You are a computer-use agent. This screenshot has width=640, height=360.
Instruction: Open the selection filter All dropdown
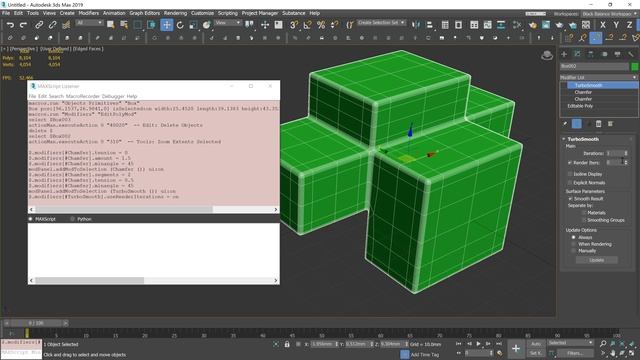point(89,23)
